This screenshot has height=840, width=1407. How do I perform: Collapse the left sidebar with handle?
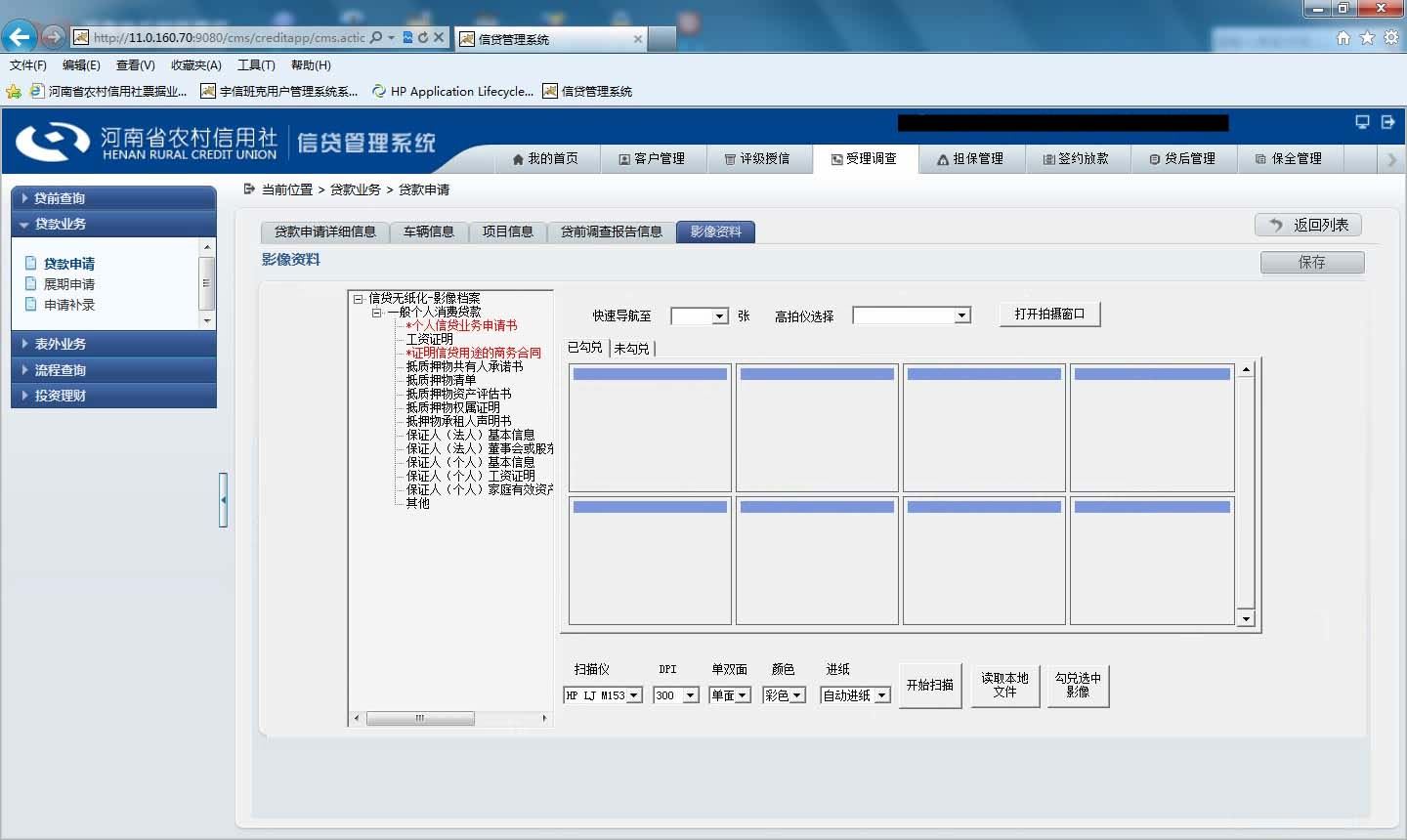(224, 500)
